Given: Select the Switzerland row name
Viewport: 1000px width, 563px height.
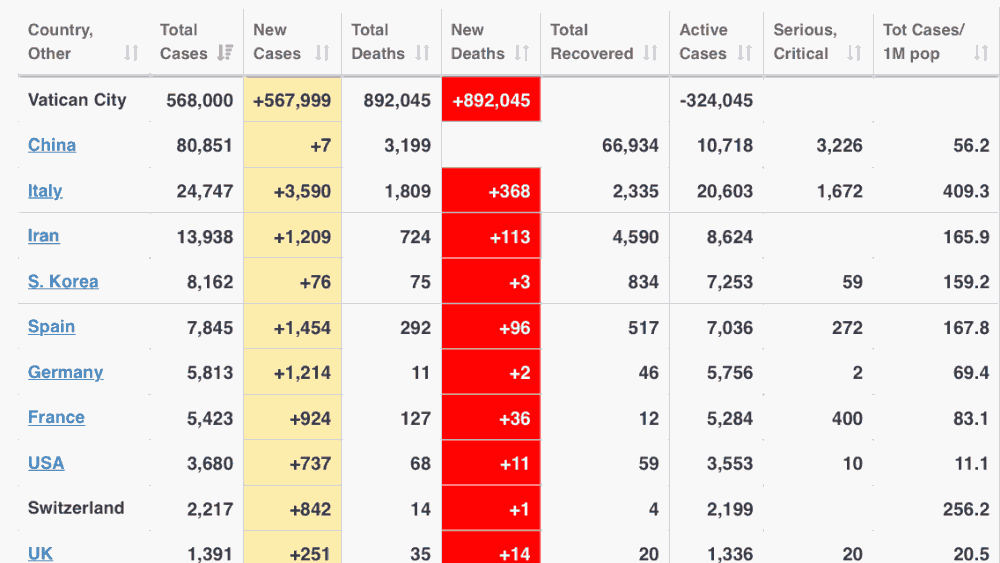Looking at the screenshot, I should pyautogui.click(x=76, y=508).
